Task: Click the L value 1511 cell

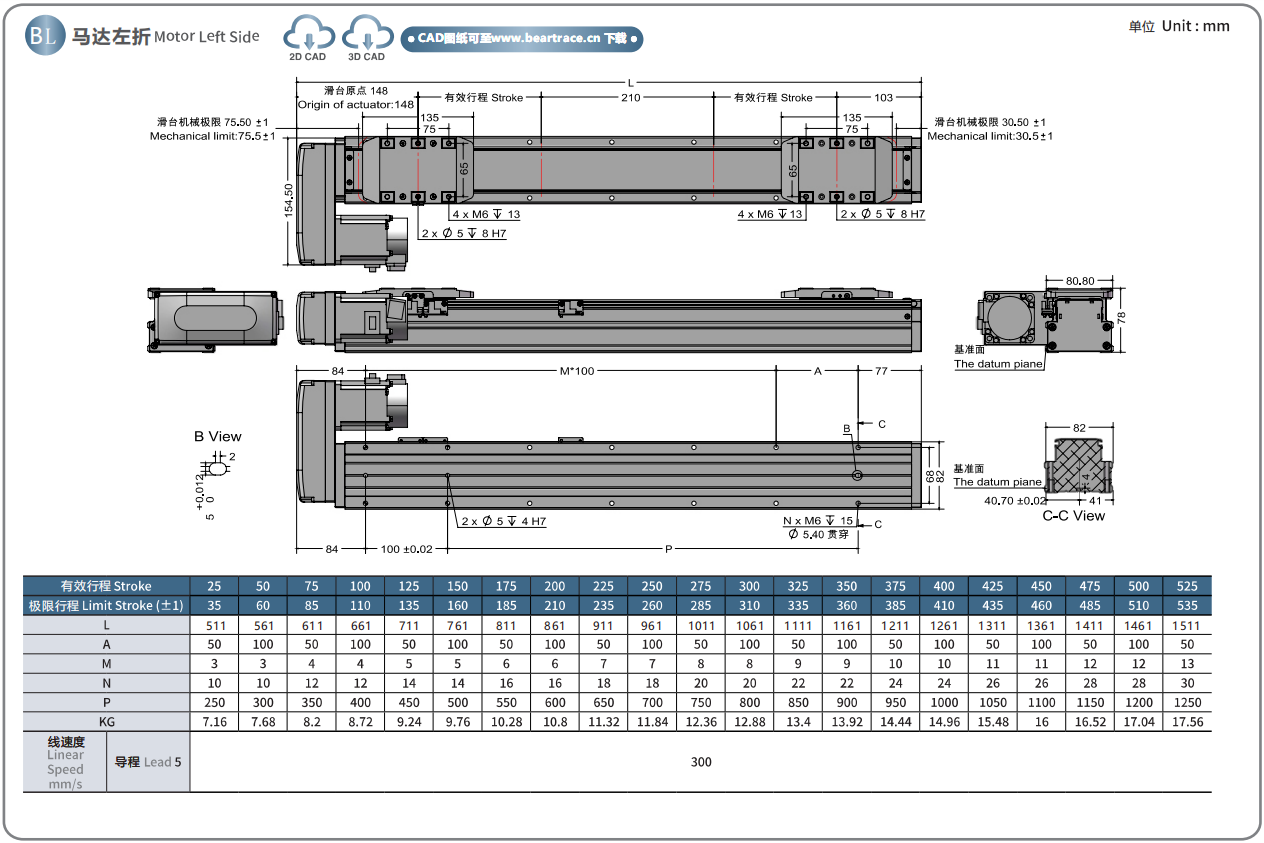Action: pyautogui.click(x=1186, y=626)
